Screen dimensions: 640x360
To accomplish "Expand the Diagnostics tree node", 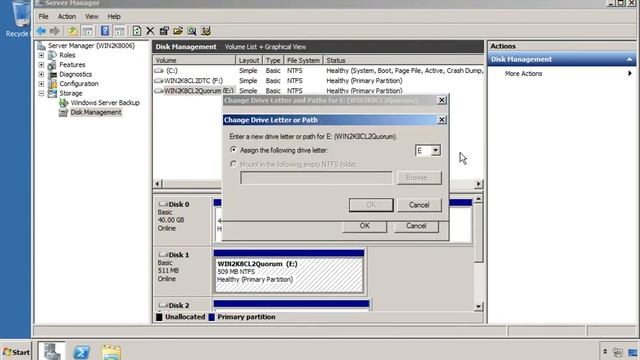I will click(x=41, y=74).
